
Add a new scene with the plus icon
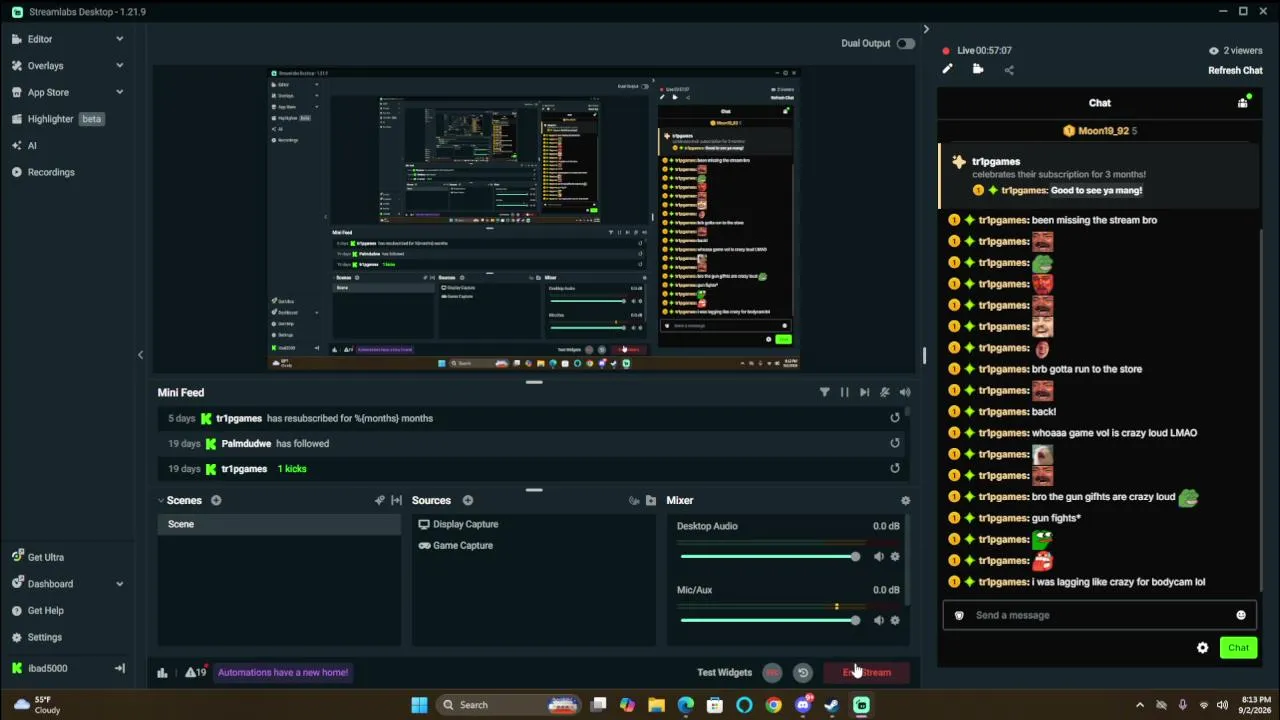pyautogui.click(x=216, y=500)
